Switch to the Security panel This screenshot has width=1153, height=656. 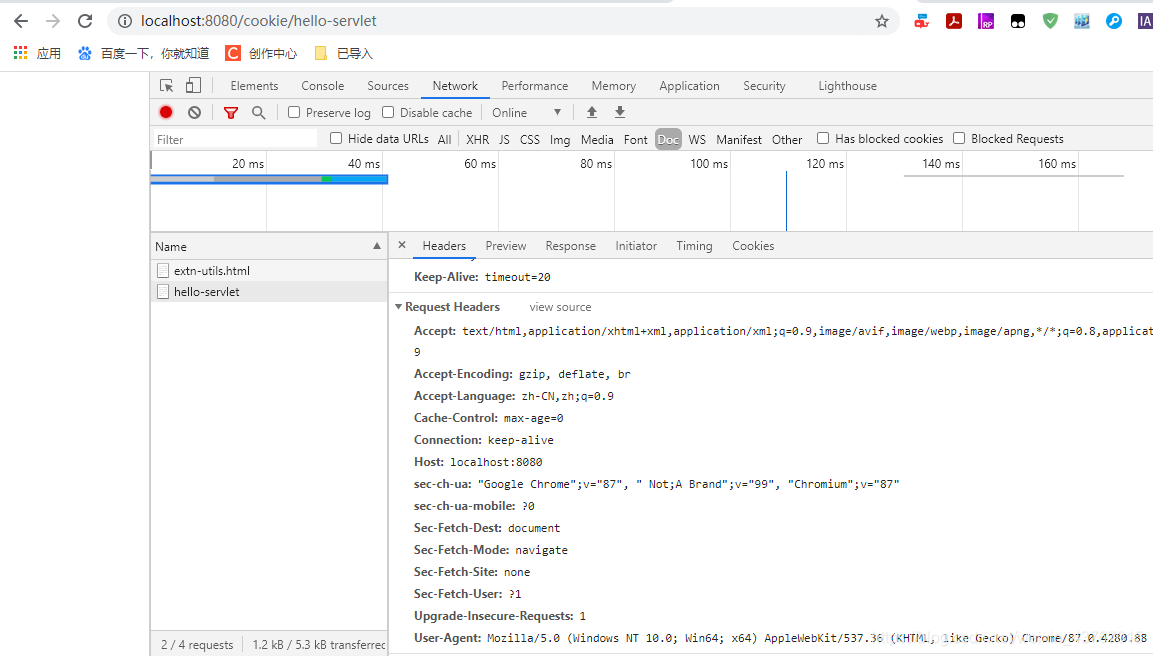[x=764, y=86]
